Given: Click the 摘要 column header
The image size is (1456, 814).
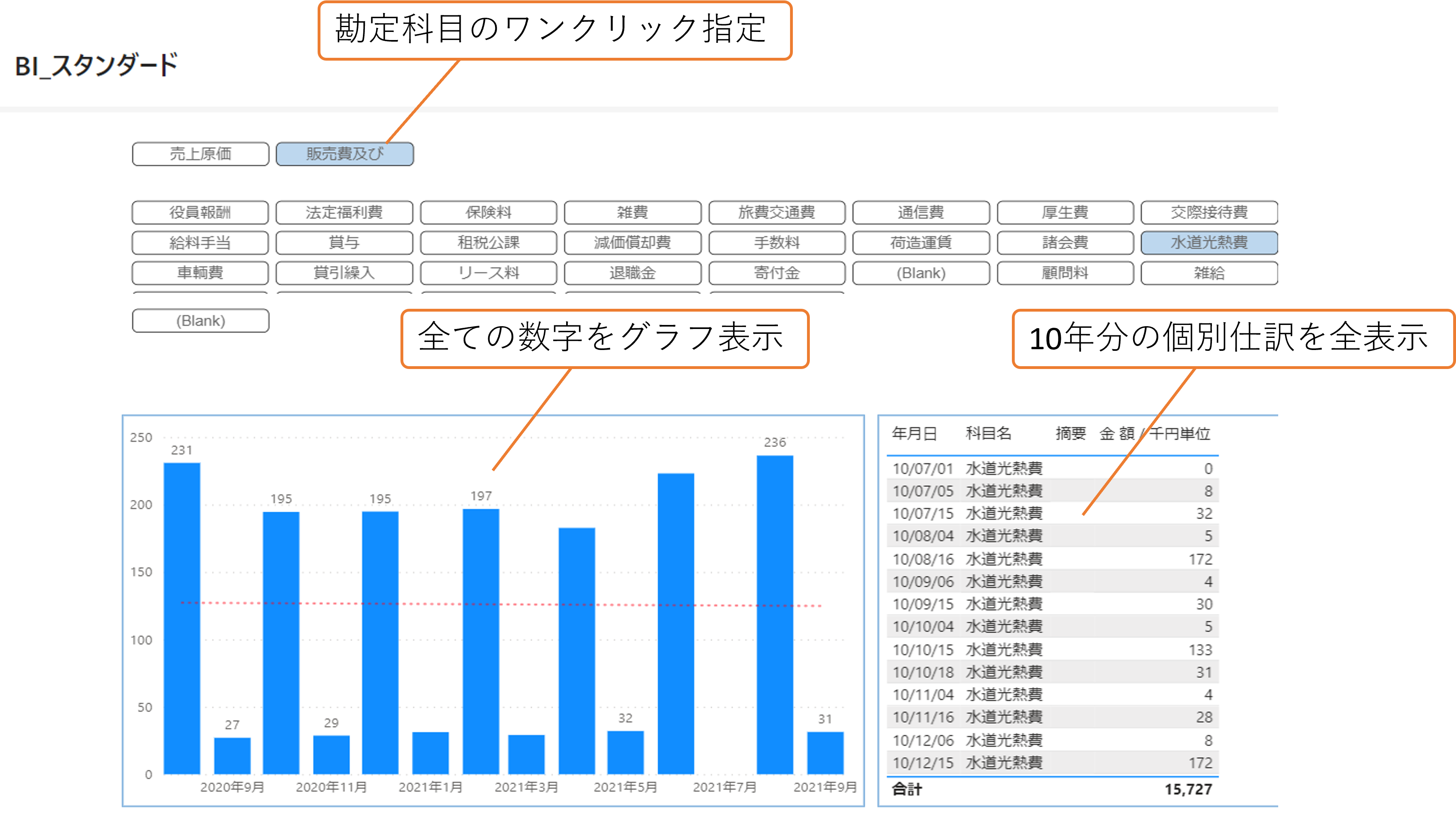Looking at the screenshot, I should [1070, 434].
